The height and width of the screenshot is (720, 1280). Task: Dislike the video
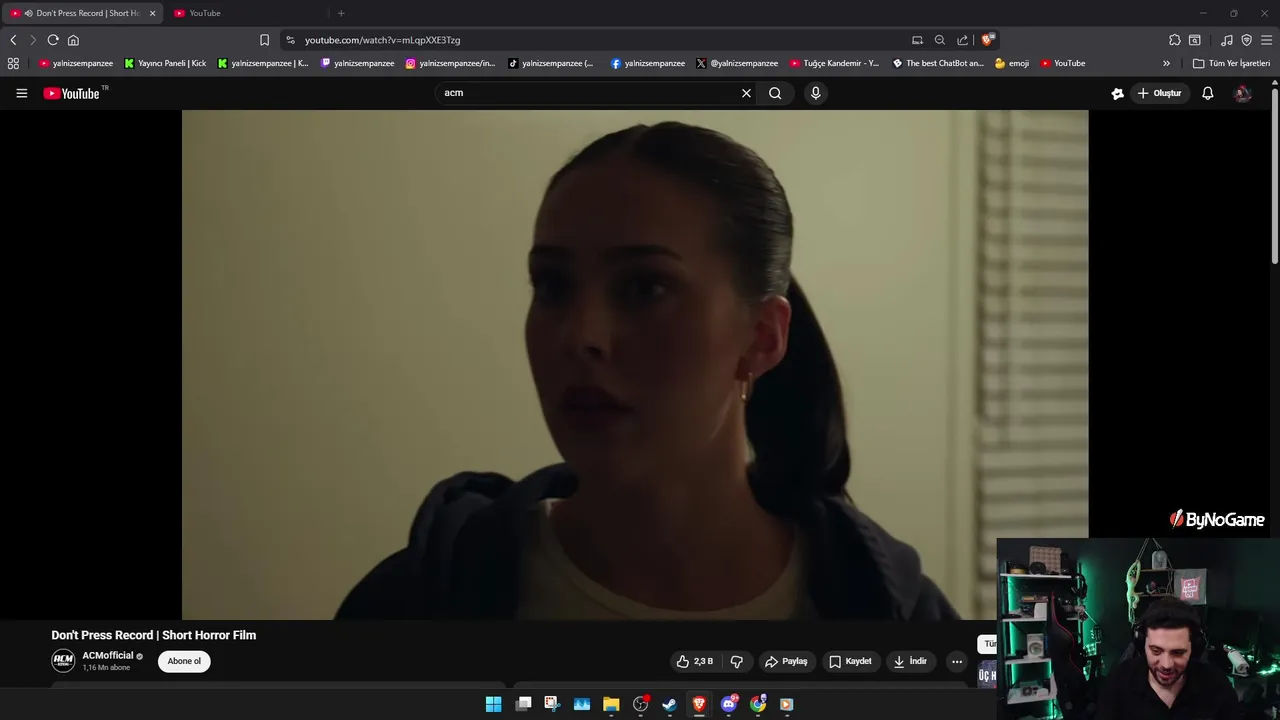coord(737,661)
